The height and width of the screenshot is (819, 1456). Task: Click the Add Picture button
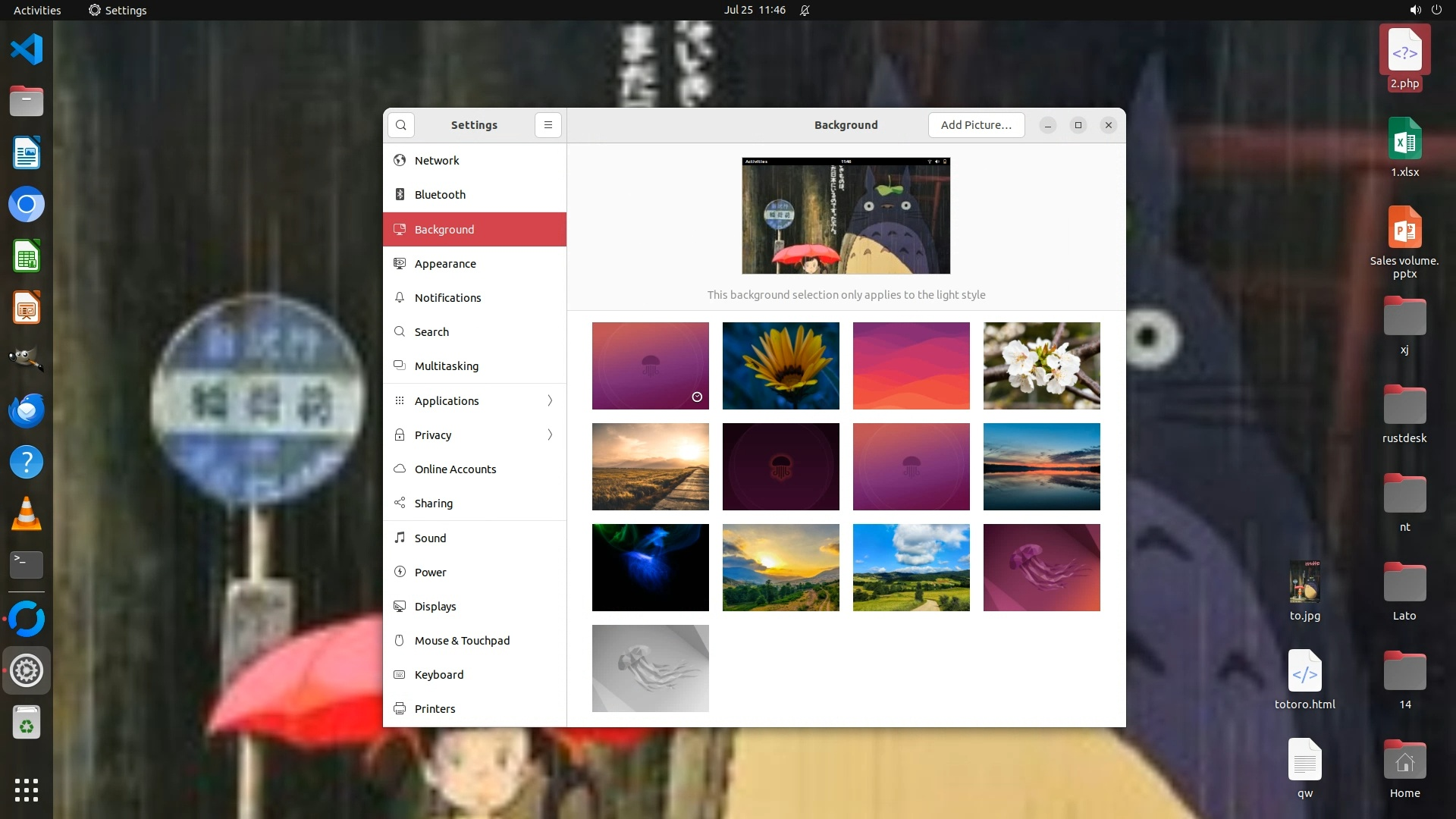coord(976,125)
